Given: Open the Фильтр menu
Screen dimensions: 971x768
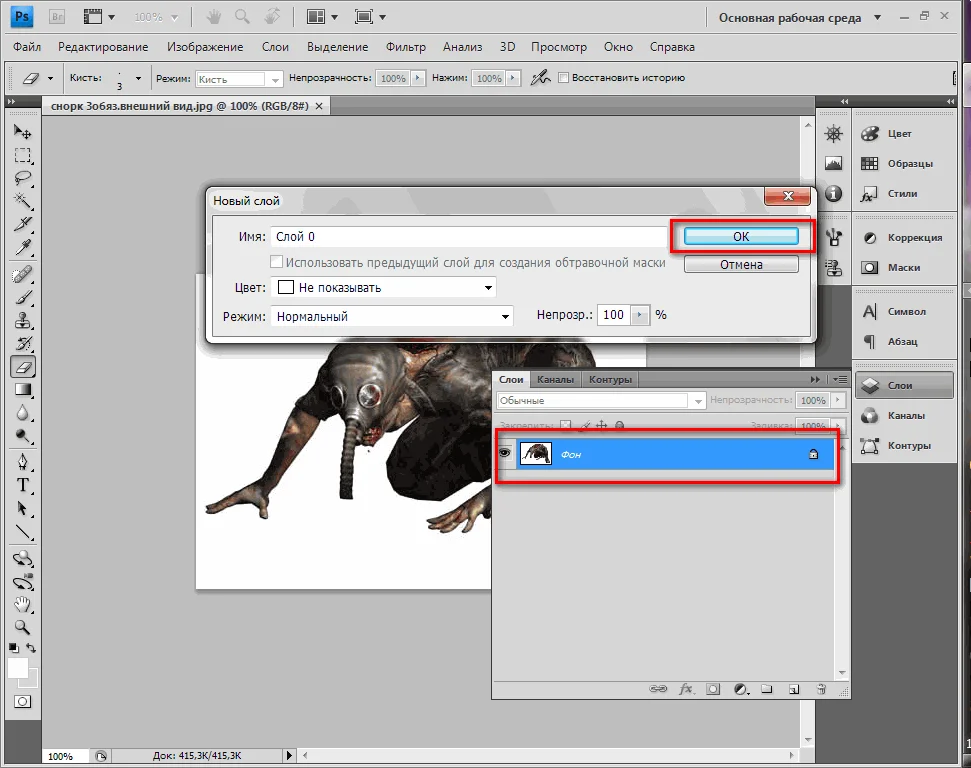Looking at the screenshot, I should (x=405, y=47).
